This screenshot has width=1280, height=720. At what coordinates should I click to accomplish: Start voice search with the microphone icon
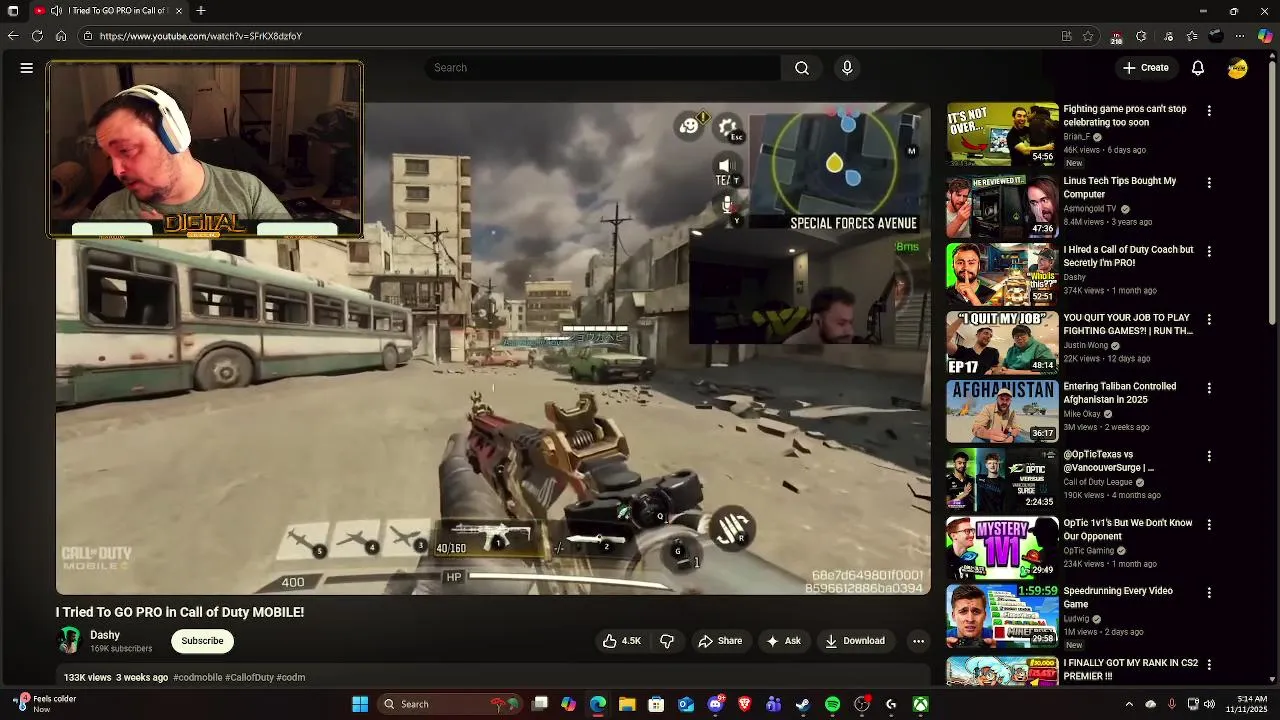coord(847,68)
